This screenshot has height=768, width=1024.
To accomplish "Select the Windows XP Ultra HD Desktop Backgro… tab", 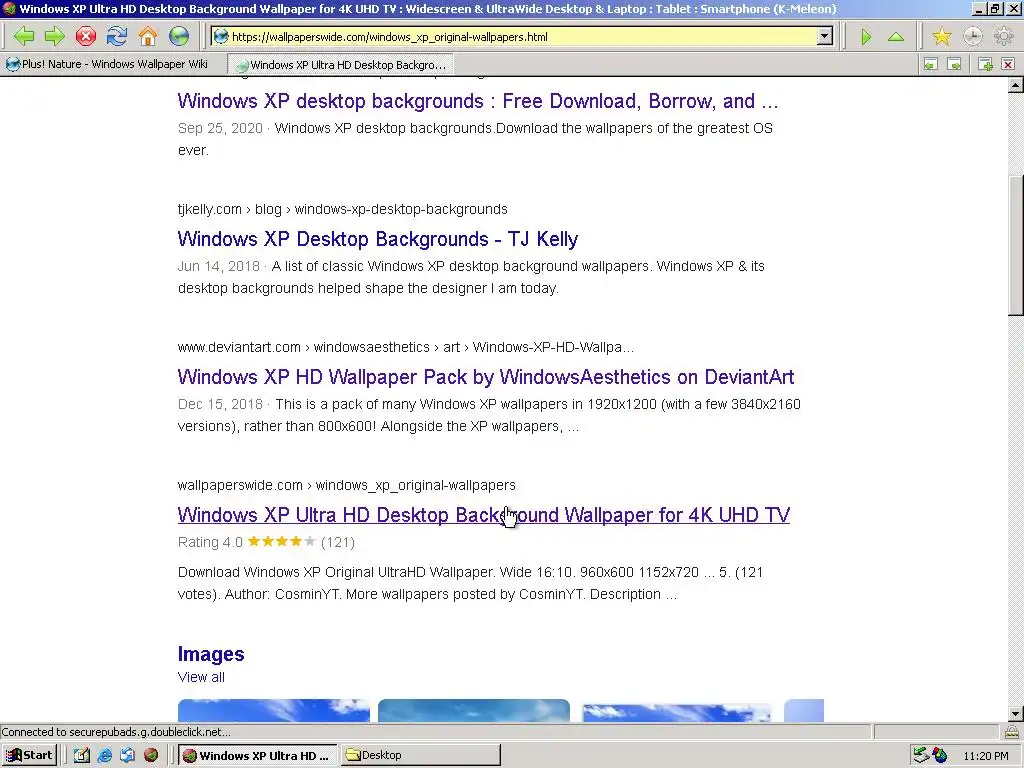I will tap(340, 65).
